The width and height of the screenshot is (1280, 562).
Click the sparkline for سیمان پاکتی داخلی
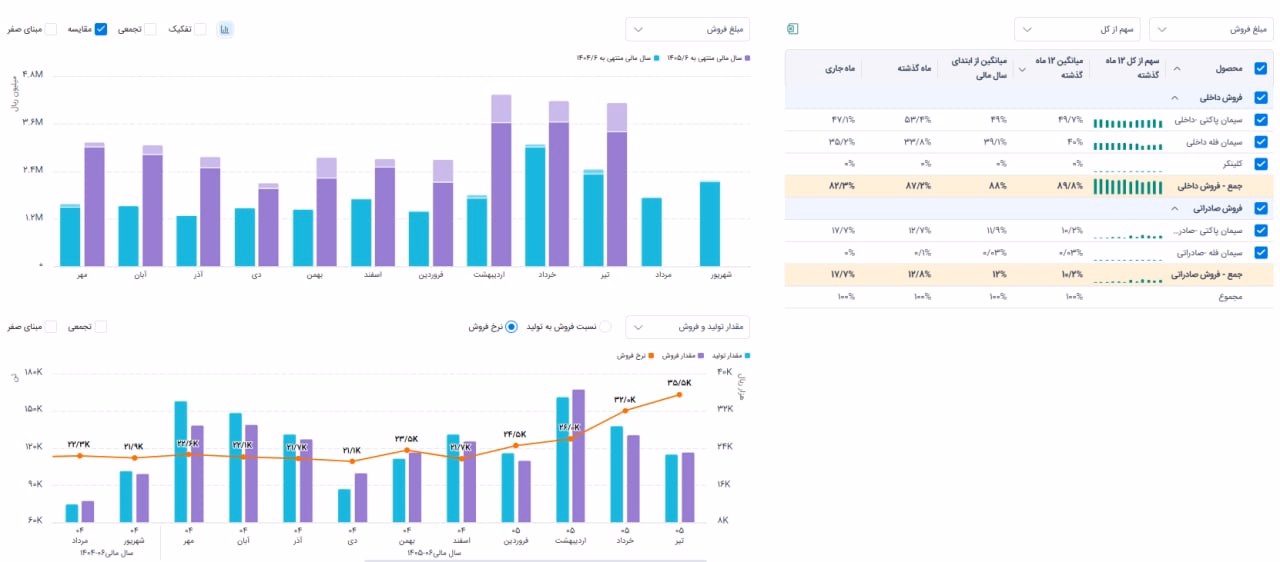pyautogui.click(x=1128, y=120)
